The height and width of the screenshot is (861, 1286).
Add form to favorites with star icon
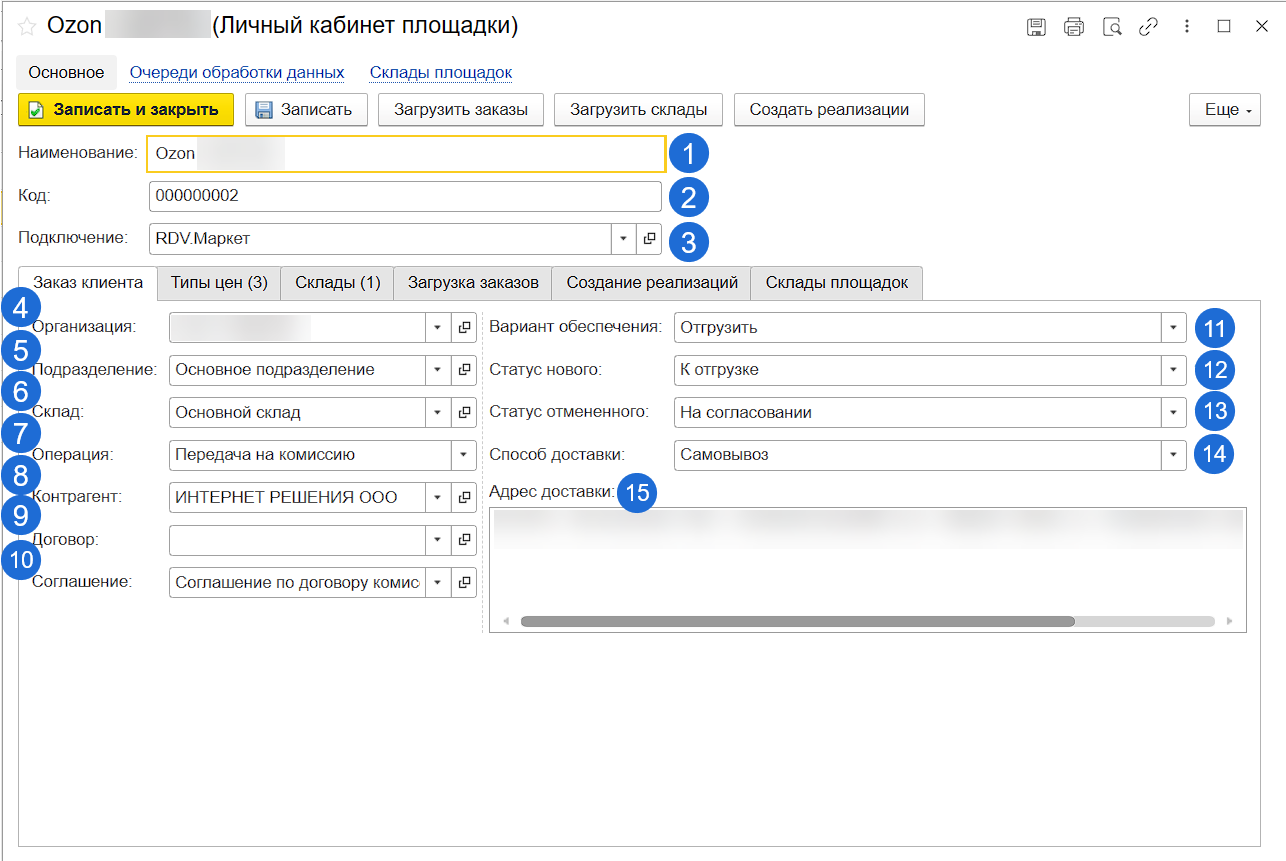(x=27, y=27)
